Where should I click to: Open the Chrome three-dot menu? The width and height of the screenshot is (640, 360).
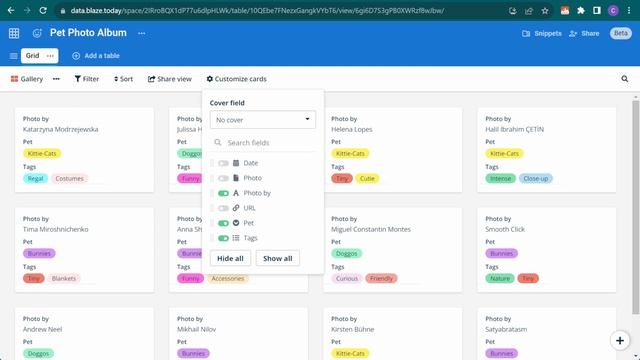point(629,11)
